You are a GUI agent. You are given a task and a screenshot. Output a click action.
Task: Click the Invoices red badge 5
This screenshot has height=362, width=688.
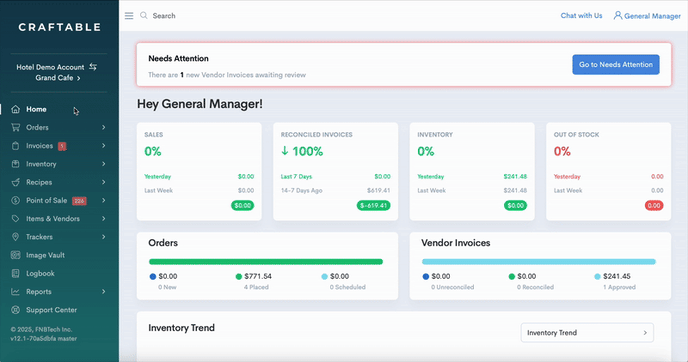coord(62,146)
